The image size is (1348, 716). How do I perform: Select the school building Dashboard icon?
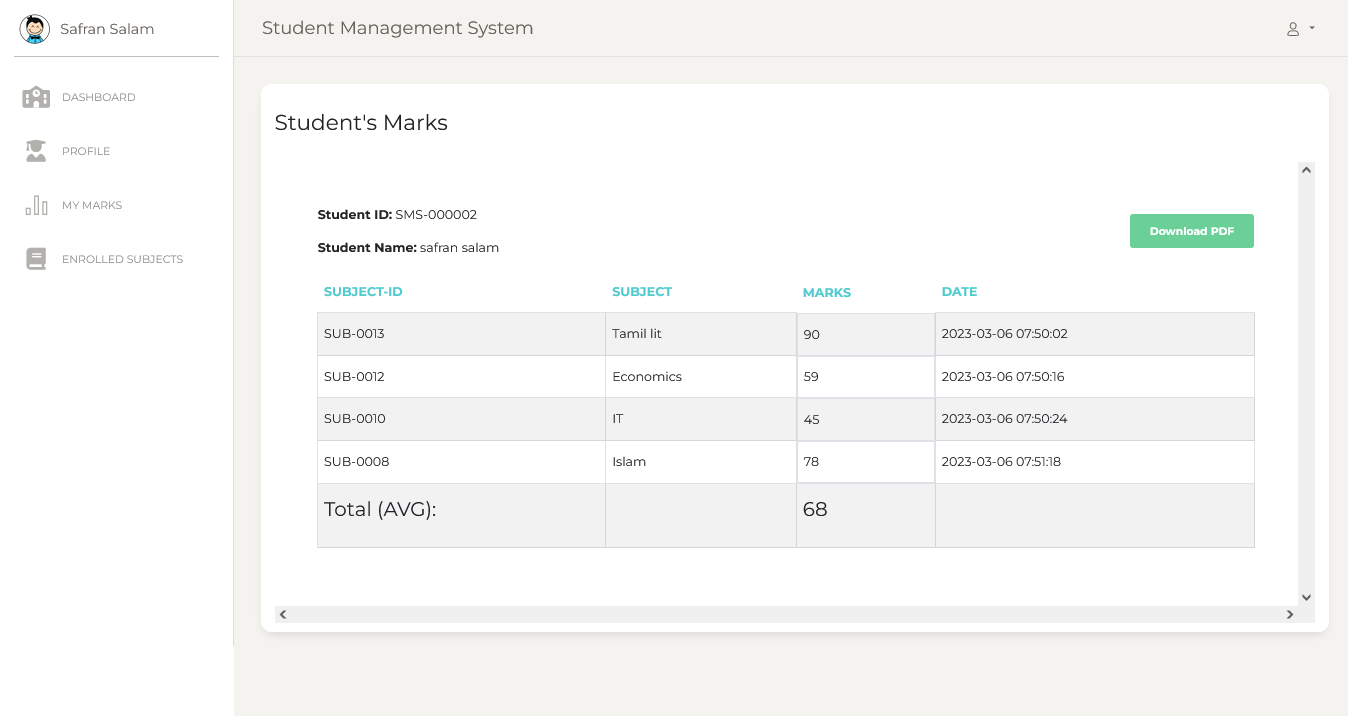[36, 97]
